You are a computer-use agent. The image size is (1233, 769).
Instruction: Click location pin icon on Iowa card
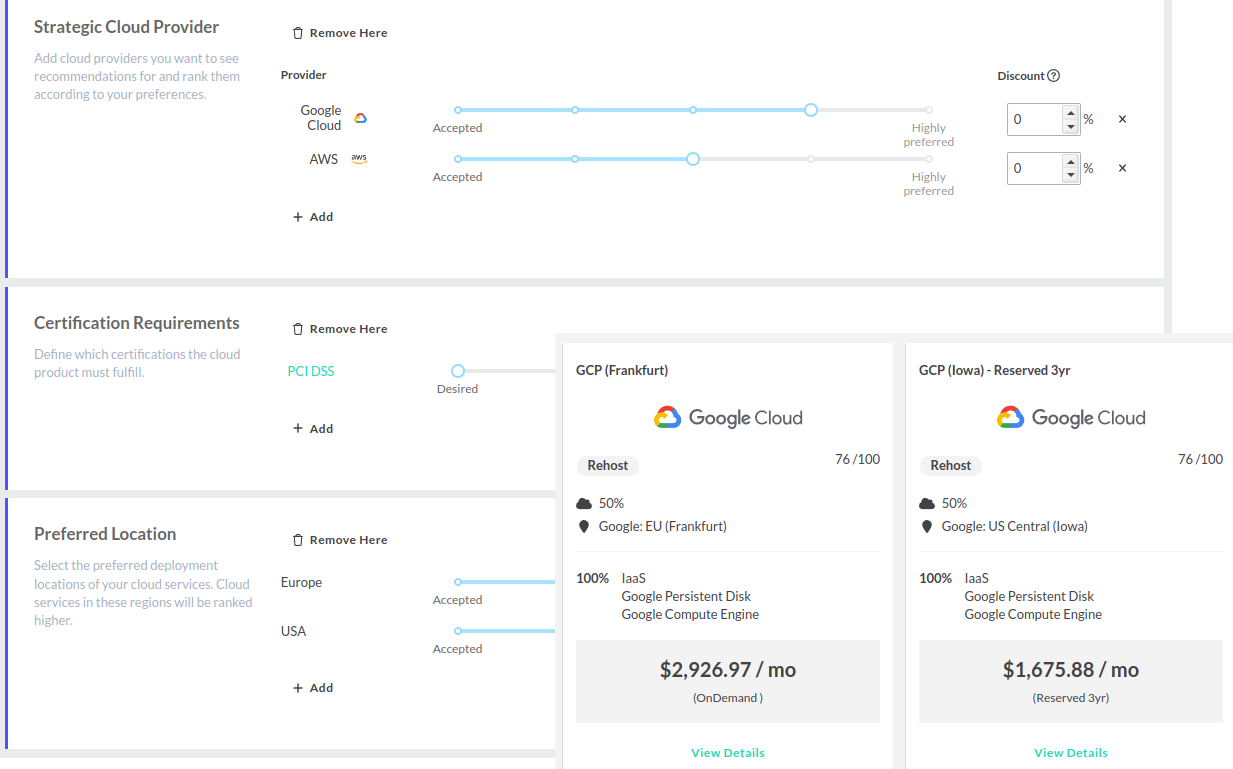click(927, 527)
